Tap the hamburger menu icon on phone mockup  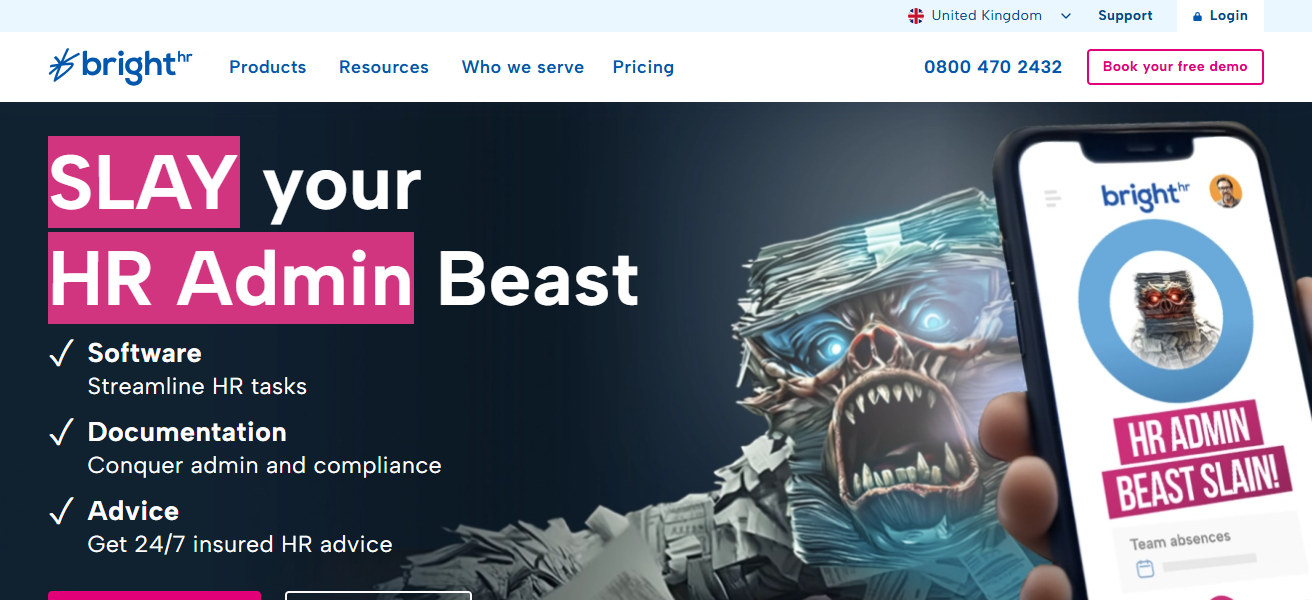click(1052, 198)
